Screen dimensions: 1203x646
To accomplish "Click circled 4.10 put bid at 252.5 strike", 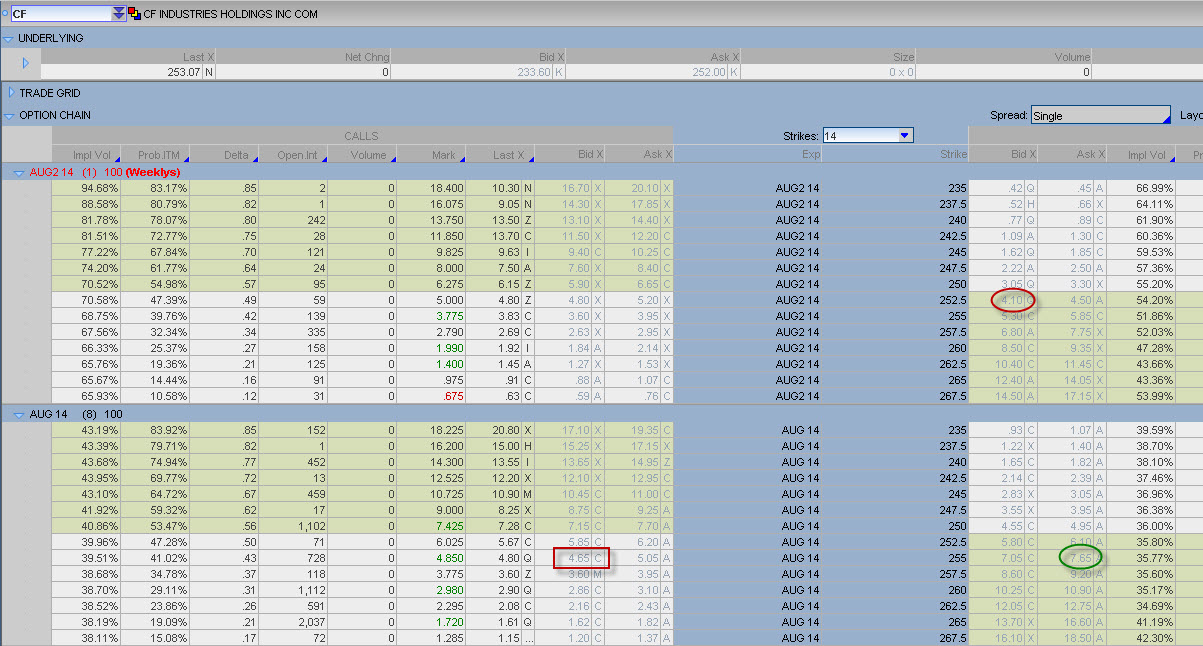I will pos(1012,300).
